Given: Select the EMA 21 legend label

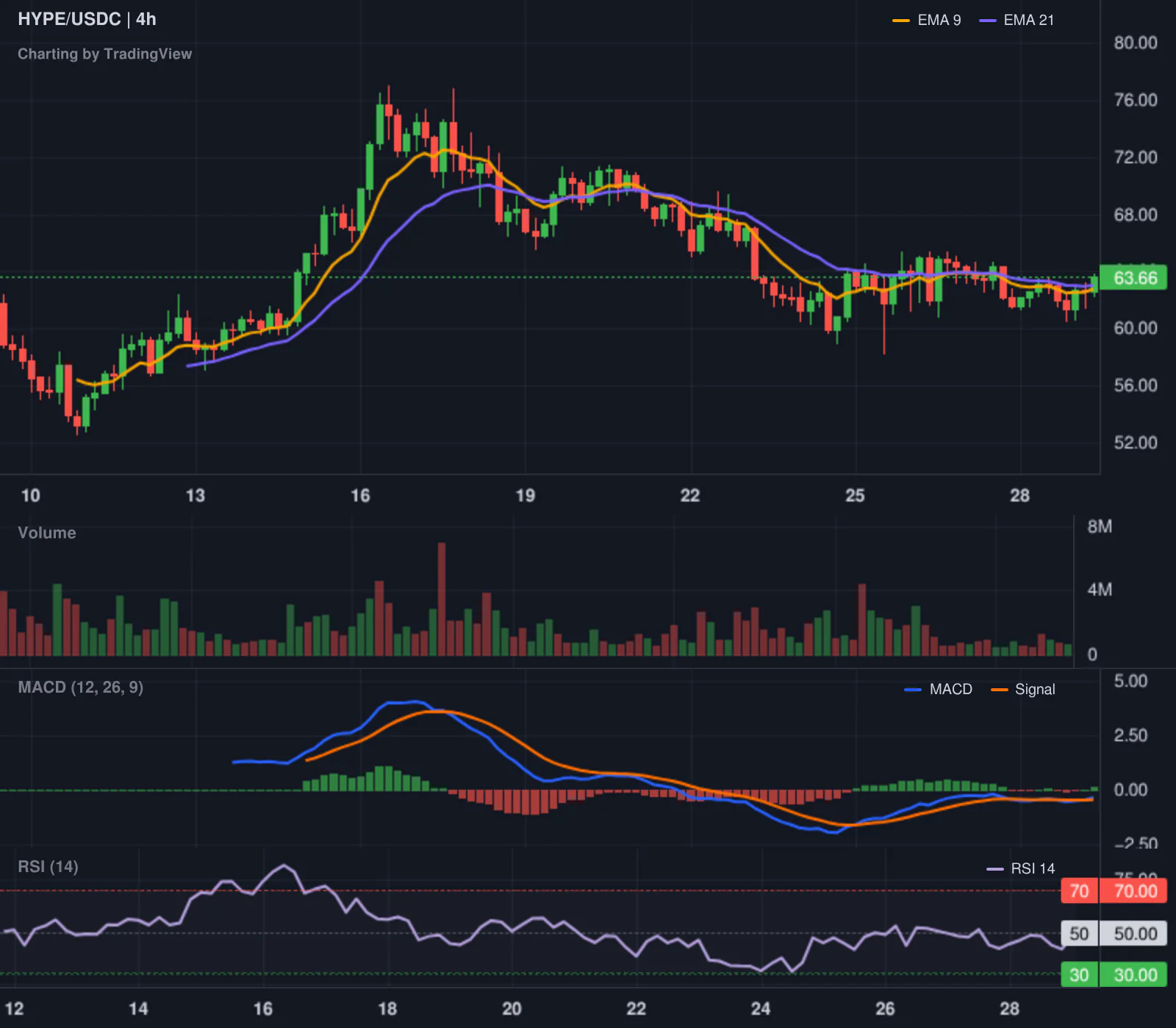Looking at the screenshot, I should coord(1029,21).
